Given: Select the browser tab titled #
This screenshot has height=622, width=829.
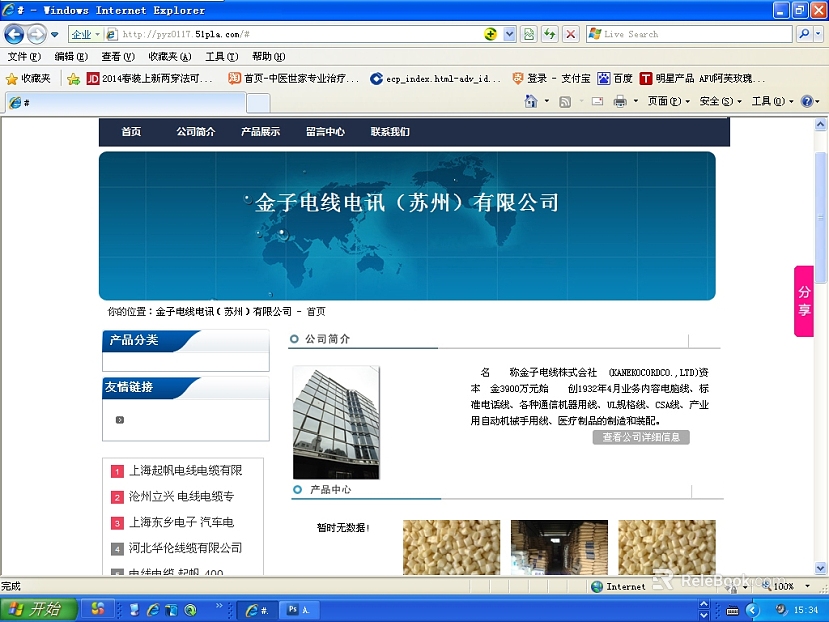Looking at the screenshot, I should [x=126, y=103].
